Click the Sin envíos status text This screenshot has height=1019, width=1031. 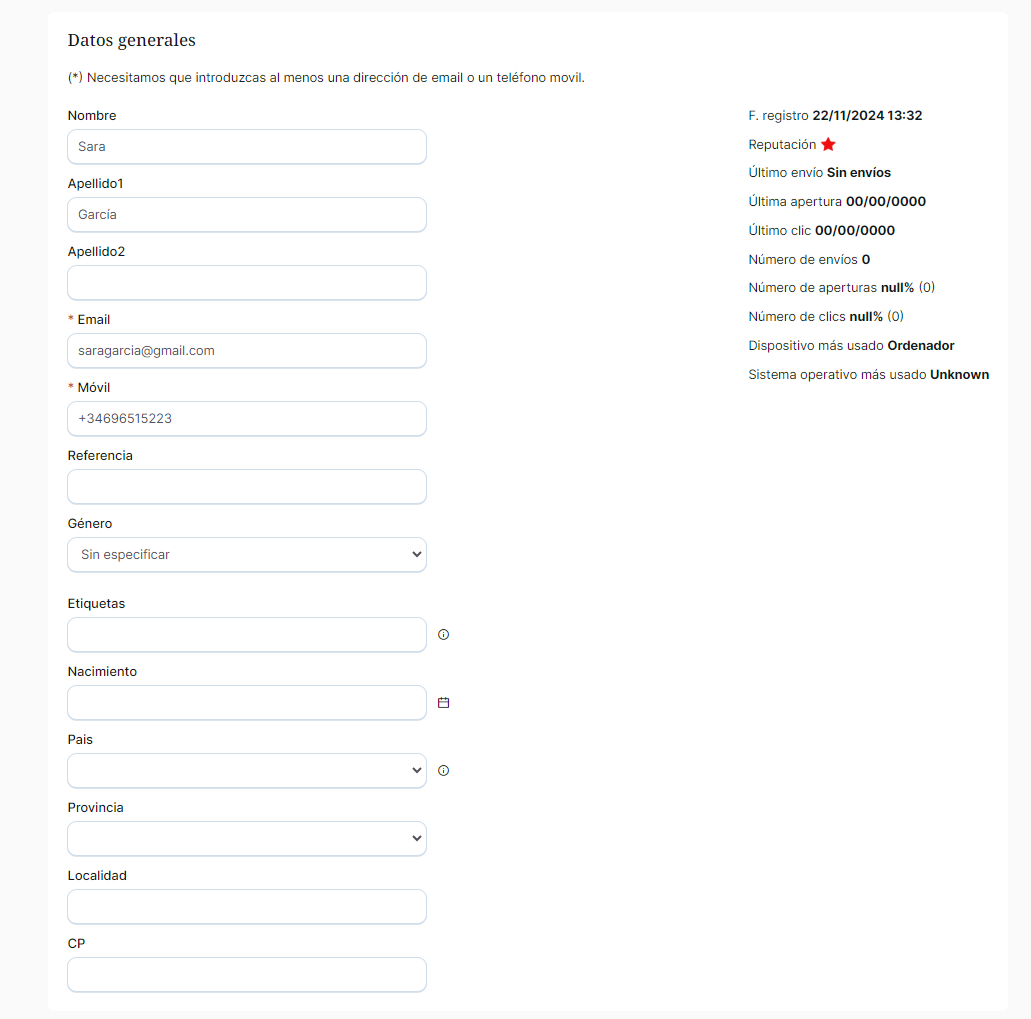click(x=858, y=173)
